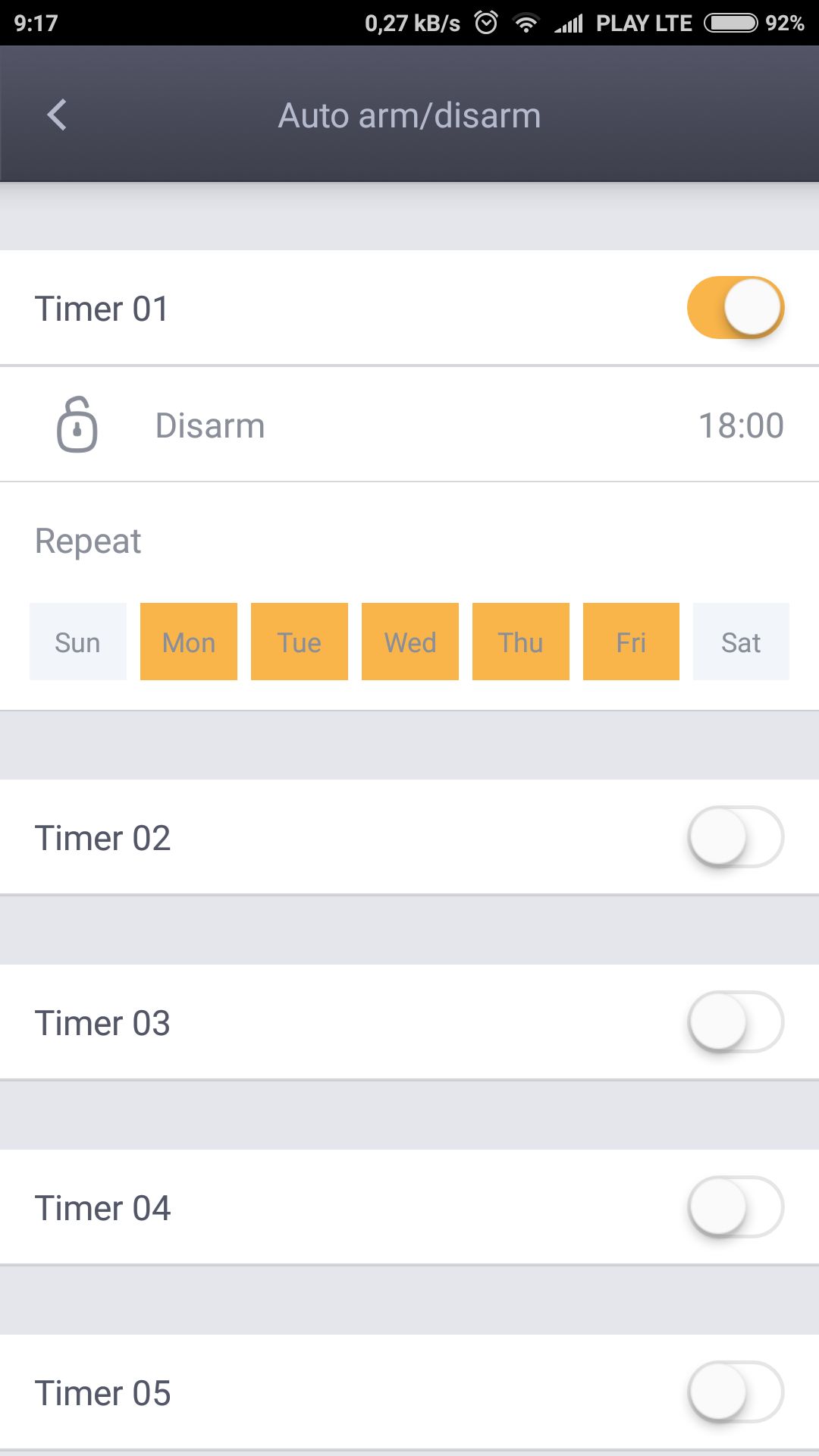Viewport: 819px width, 1456px height.
Task: Select Sun as repeat day
Action: 78,642
